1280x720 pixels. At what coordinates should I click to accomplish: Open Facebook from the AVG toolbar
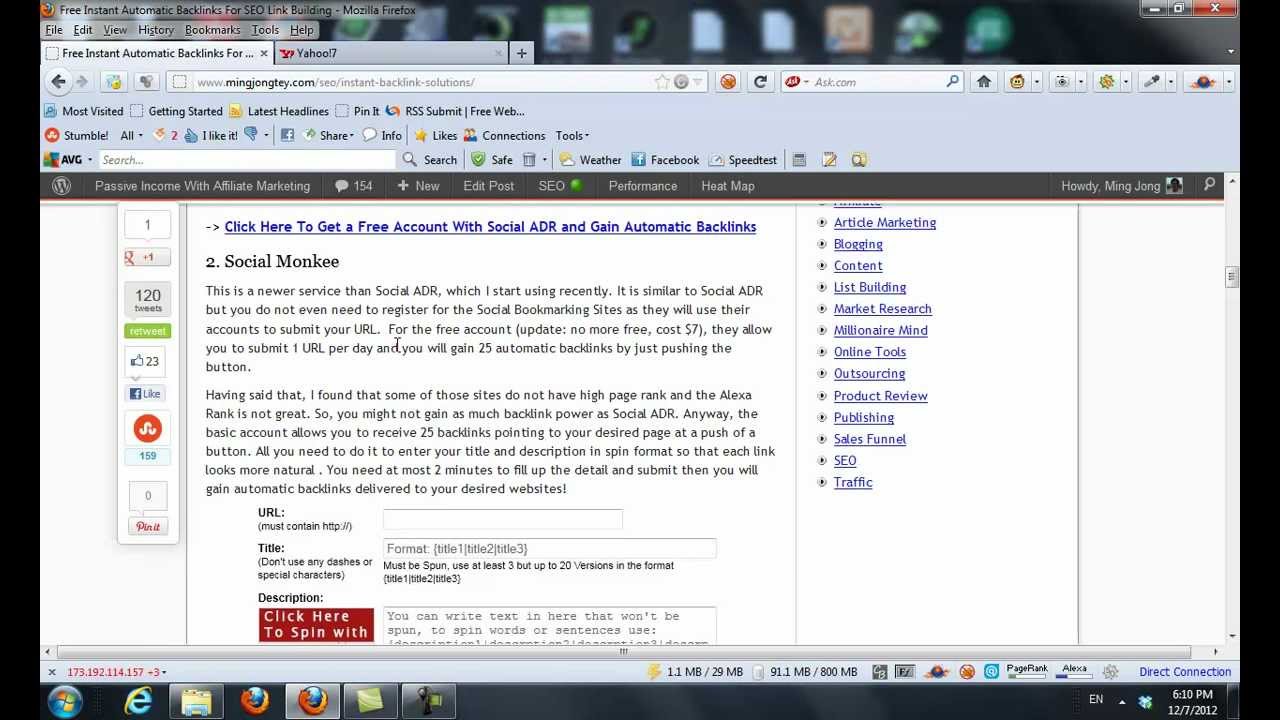(664, 160)
